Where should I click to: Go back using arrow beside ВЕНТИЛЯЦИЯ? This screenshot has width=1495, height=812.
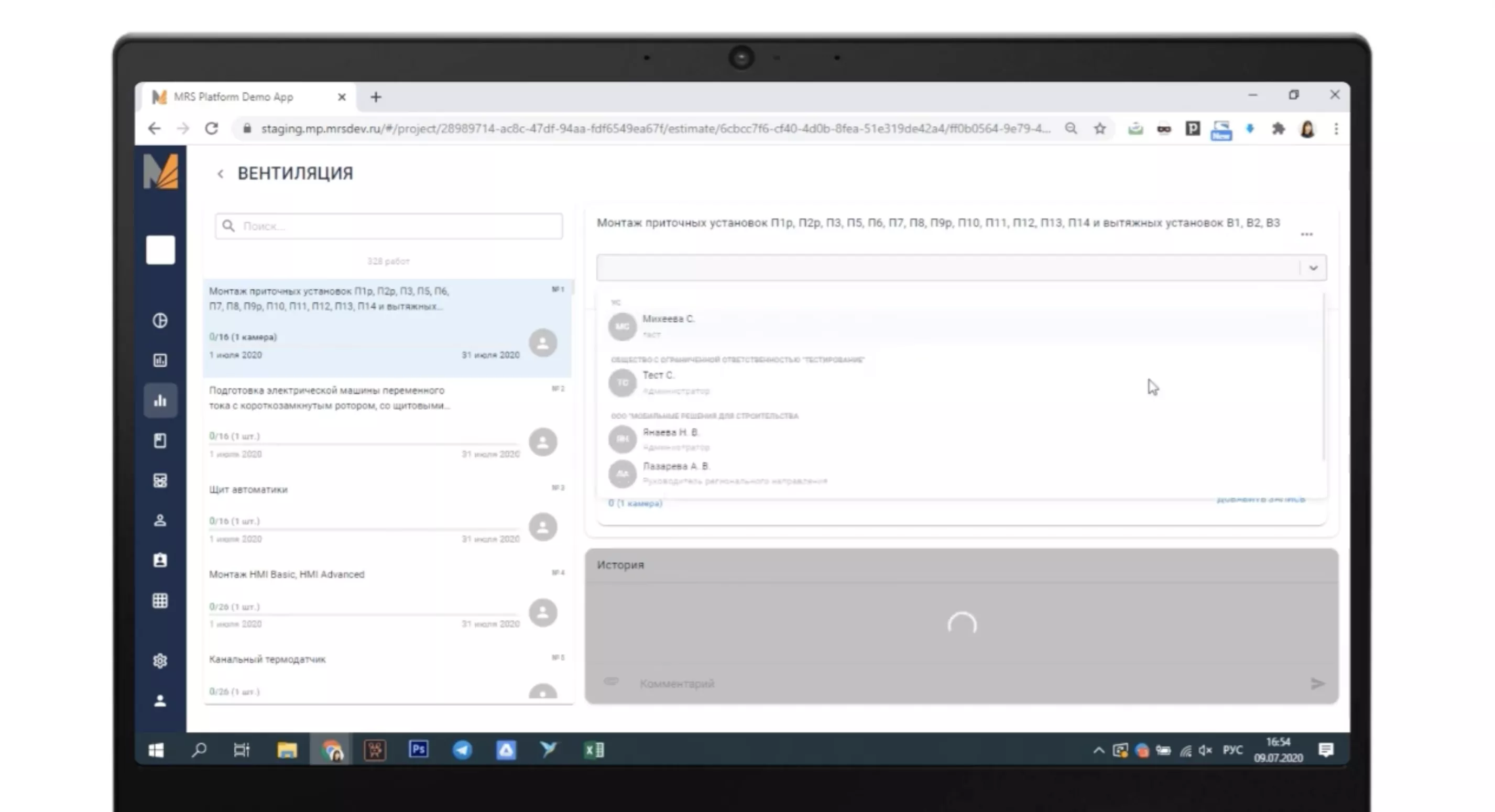click(x=221, y=173)
